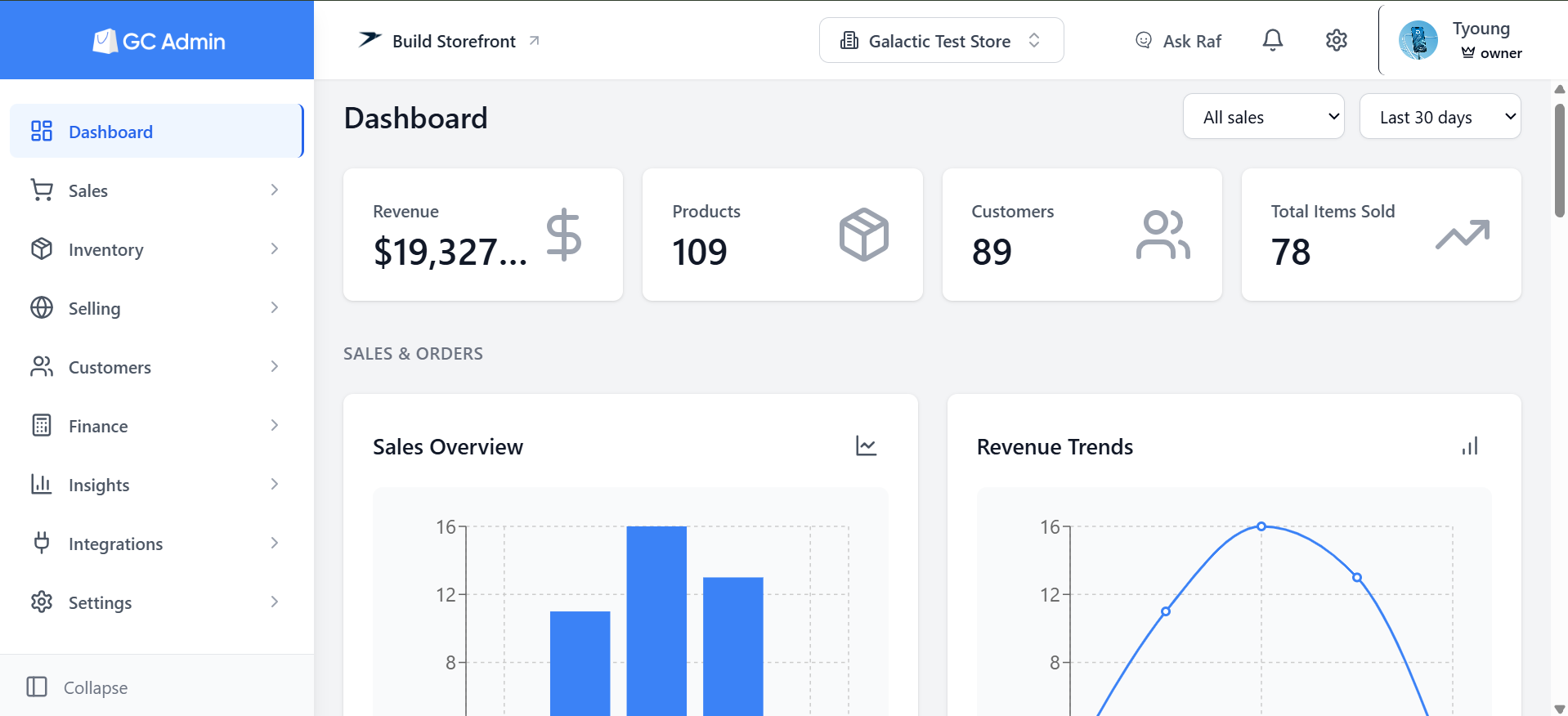Click the page vertical scrollbar thumb
1568x716 pixels.
click(1559, 160)
